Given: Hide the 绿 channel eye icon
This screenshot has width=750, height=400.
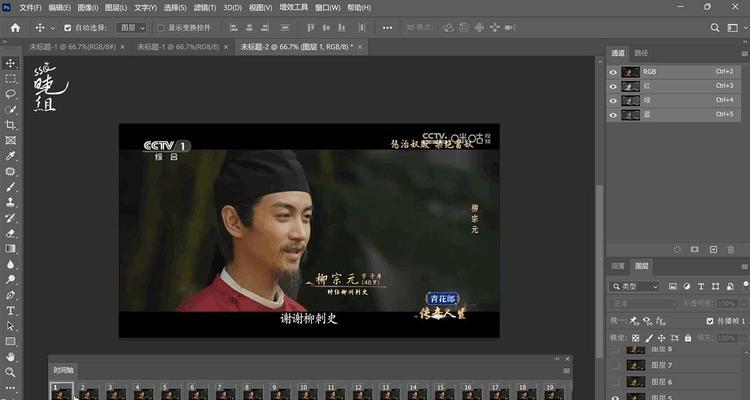Looking at the screenshot, I should tap(613, 100).
